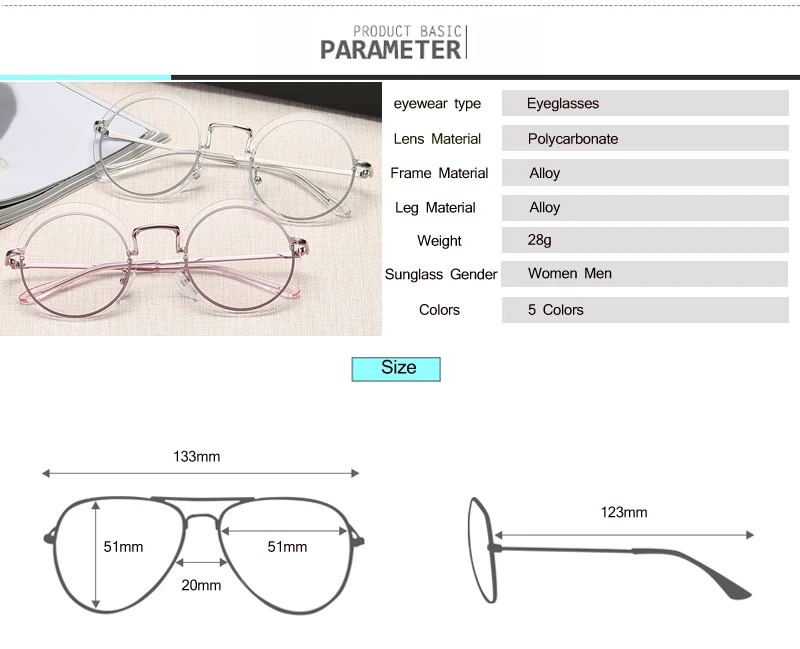Click the 51mm lens width label
800x649 pixels.
click(x=287, y=547)
